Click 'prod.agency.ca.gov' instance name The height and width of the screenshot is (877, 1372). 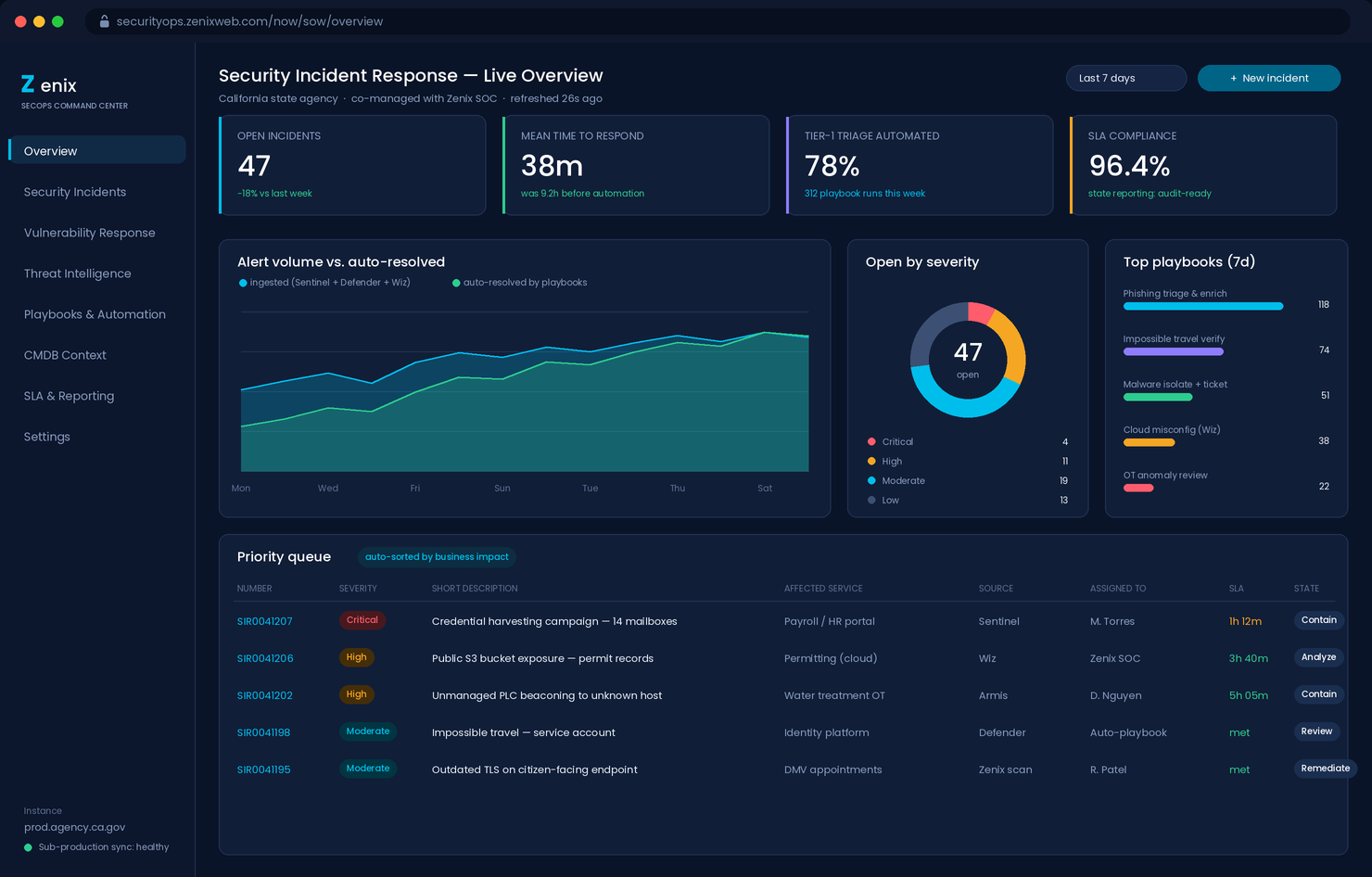[74, 827]
